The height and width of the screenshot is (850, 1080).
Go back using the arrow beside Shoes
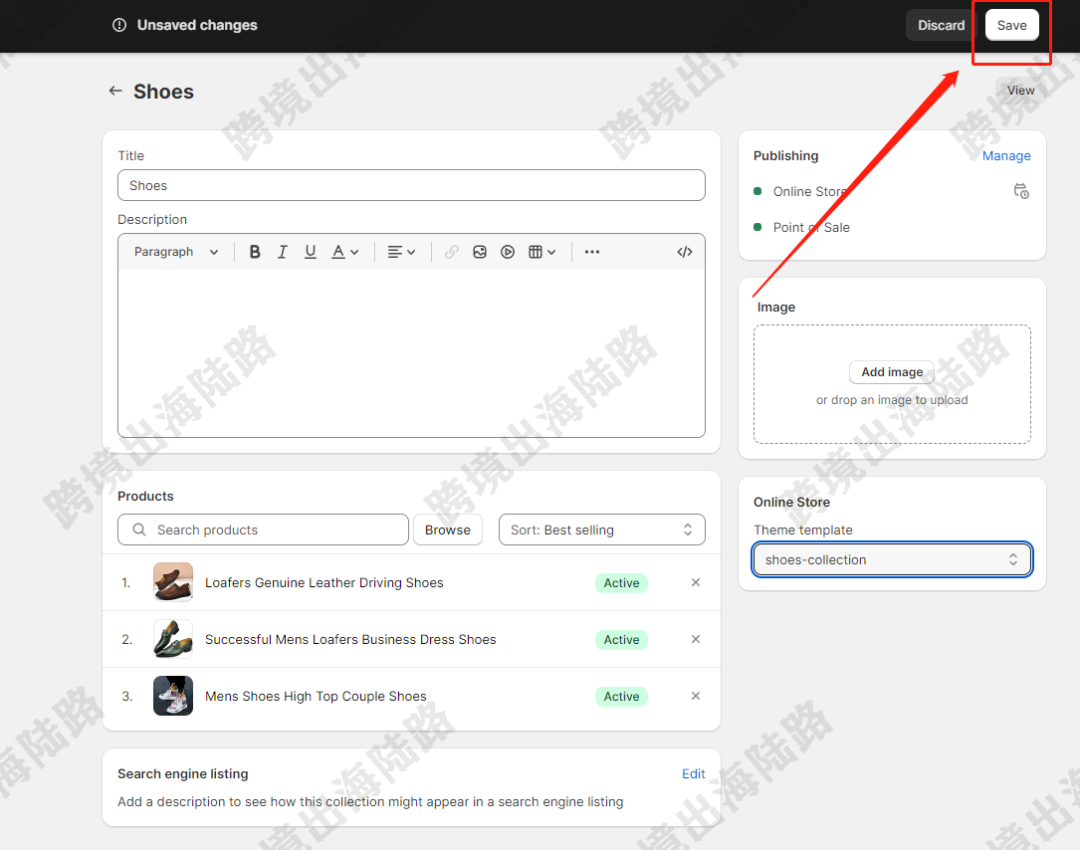pos(115,91)
